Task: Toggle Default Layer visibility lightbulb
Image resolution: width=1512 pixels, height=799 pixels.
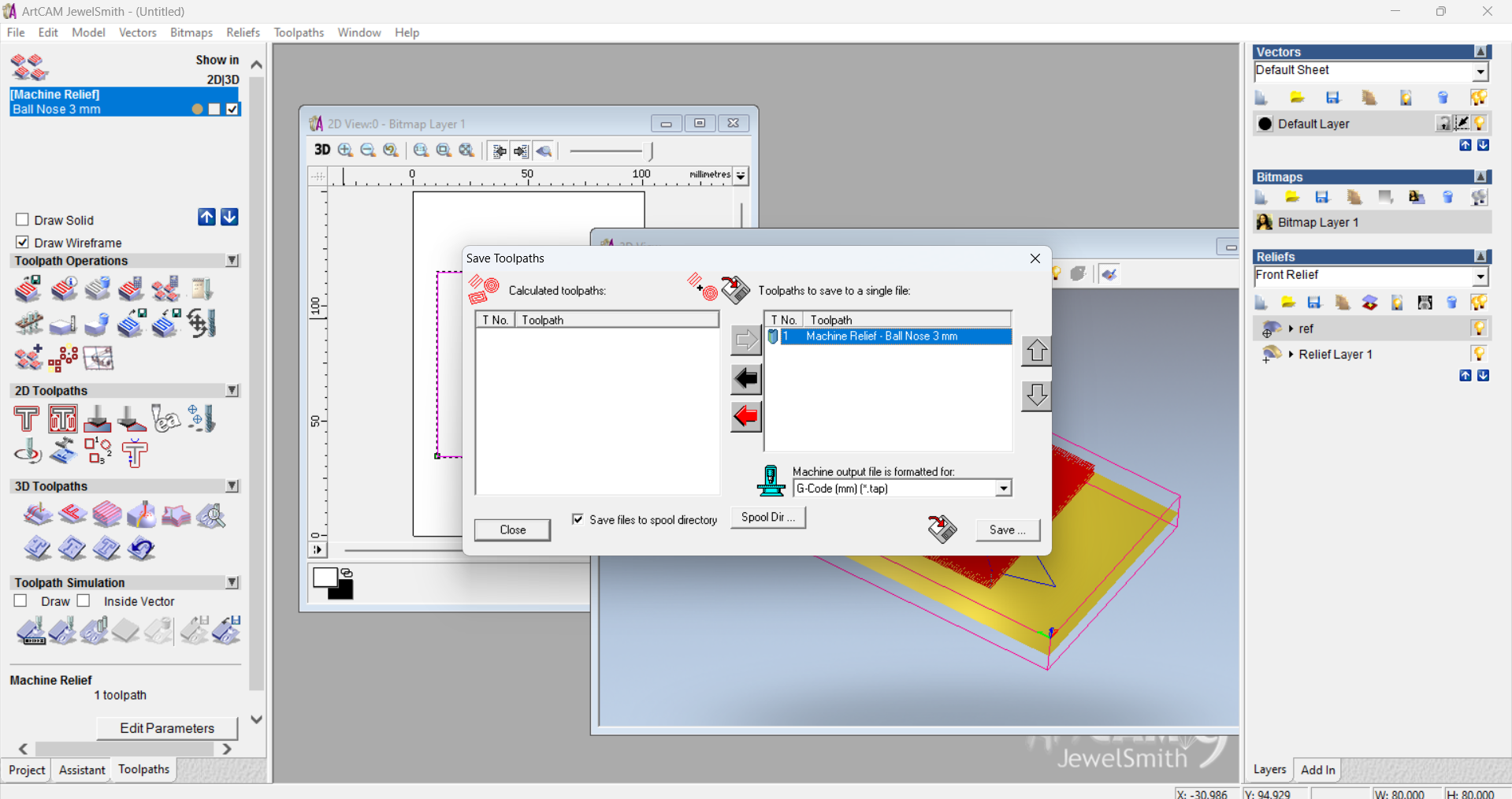Action: tap(1480, 124)
